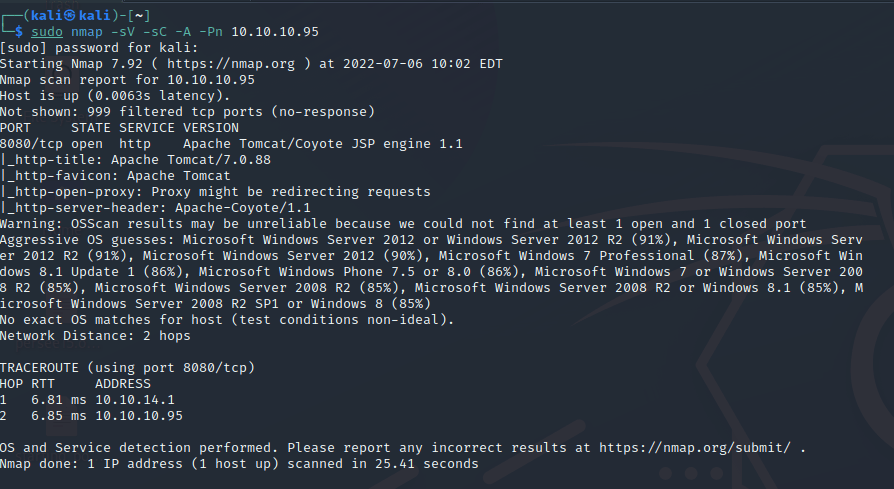Image resolution: width=894 pixels, height=489 pixels.
Task: Click the underlined sudo command word
Action: click(46, 31)
